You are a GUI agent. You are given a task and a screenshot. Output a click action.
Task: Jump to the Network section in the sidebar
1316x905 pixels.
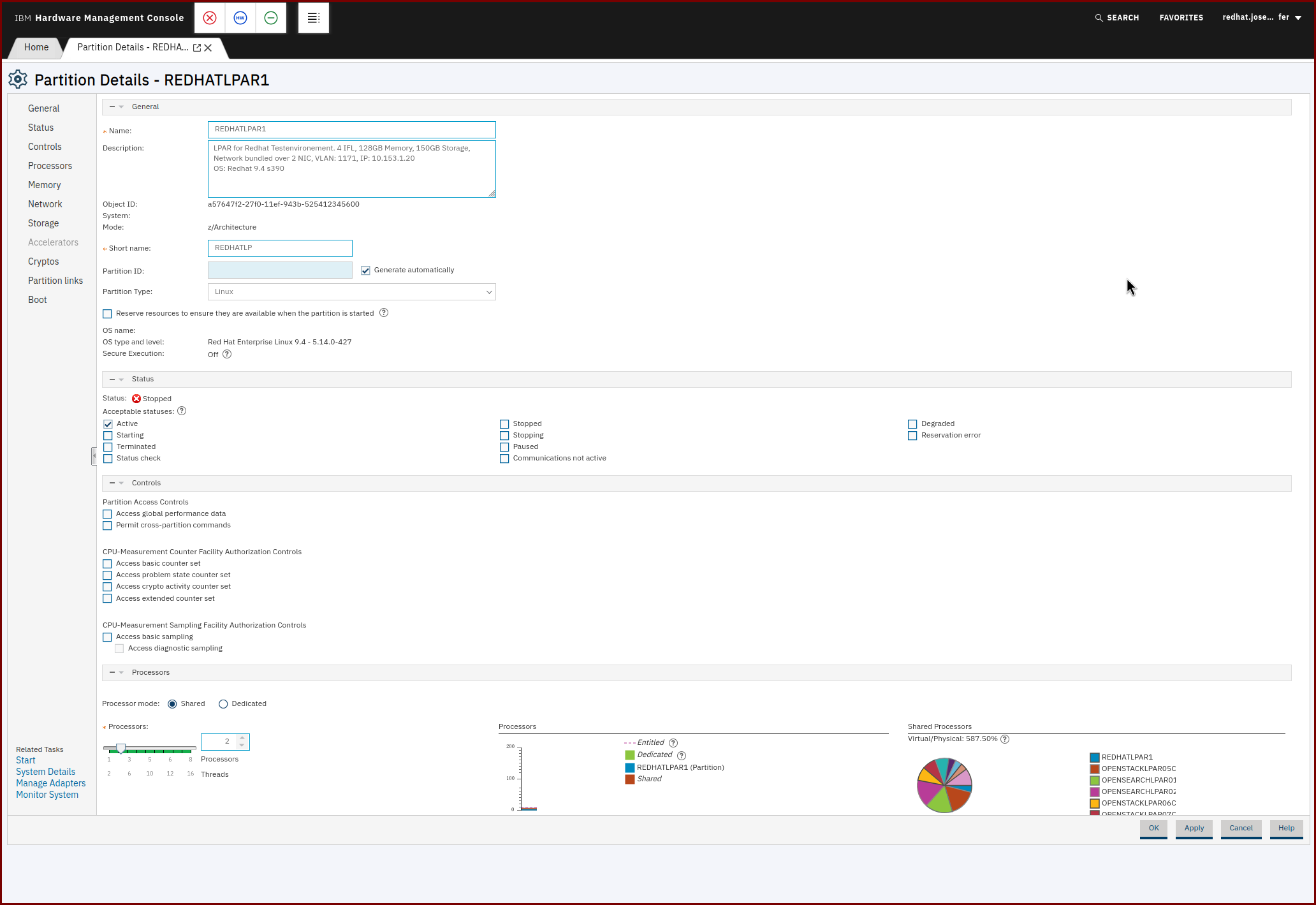[x=45, y=204]
